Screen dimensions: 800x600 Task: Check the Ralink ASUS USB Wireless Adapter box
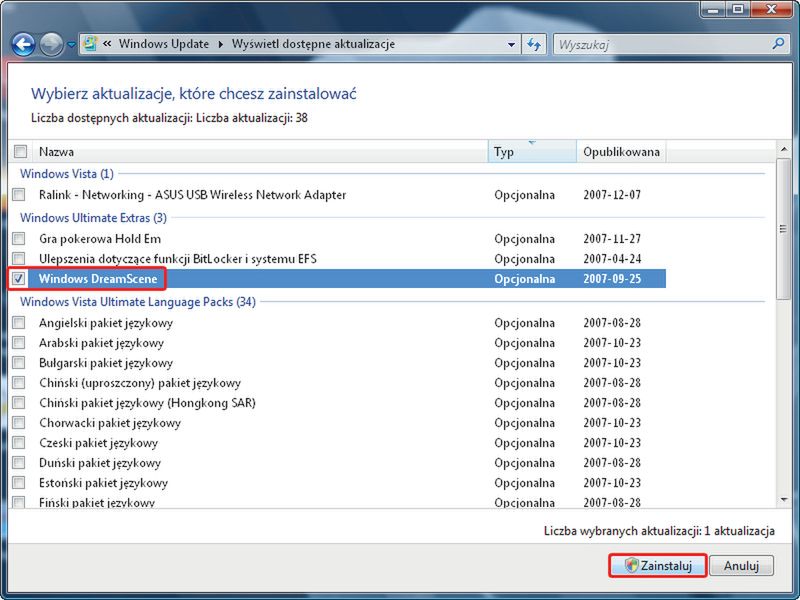tap(19, 194)
